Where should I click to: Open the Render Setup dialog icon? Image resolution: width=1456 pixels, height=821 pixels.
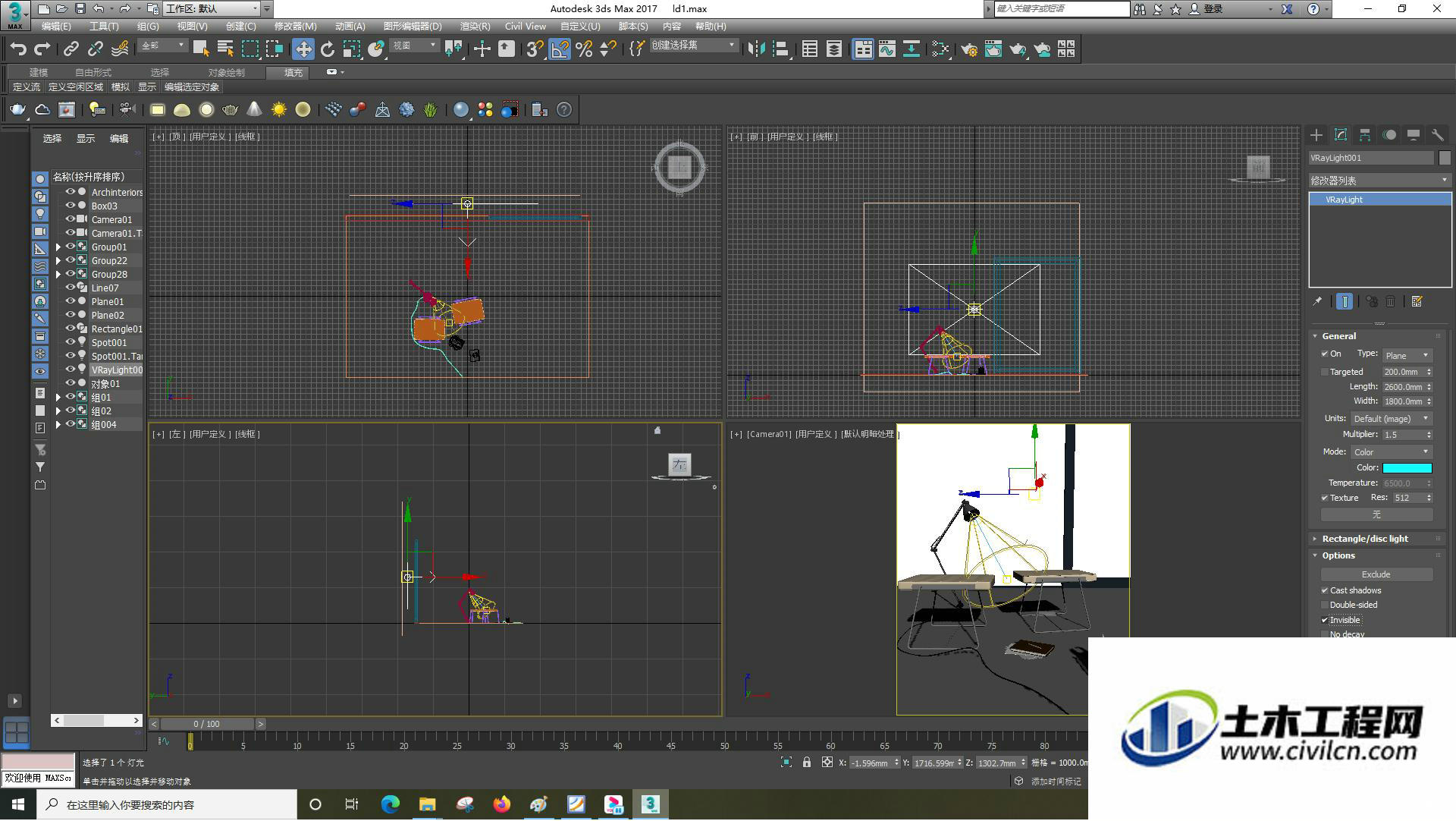point(969,49)
